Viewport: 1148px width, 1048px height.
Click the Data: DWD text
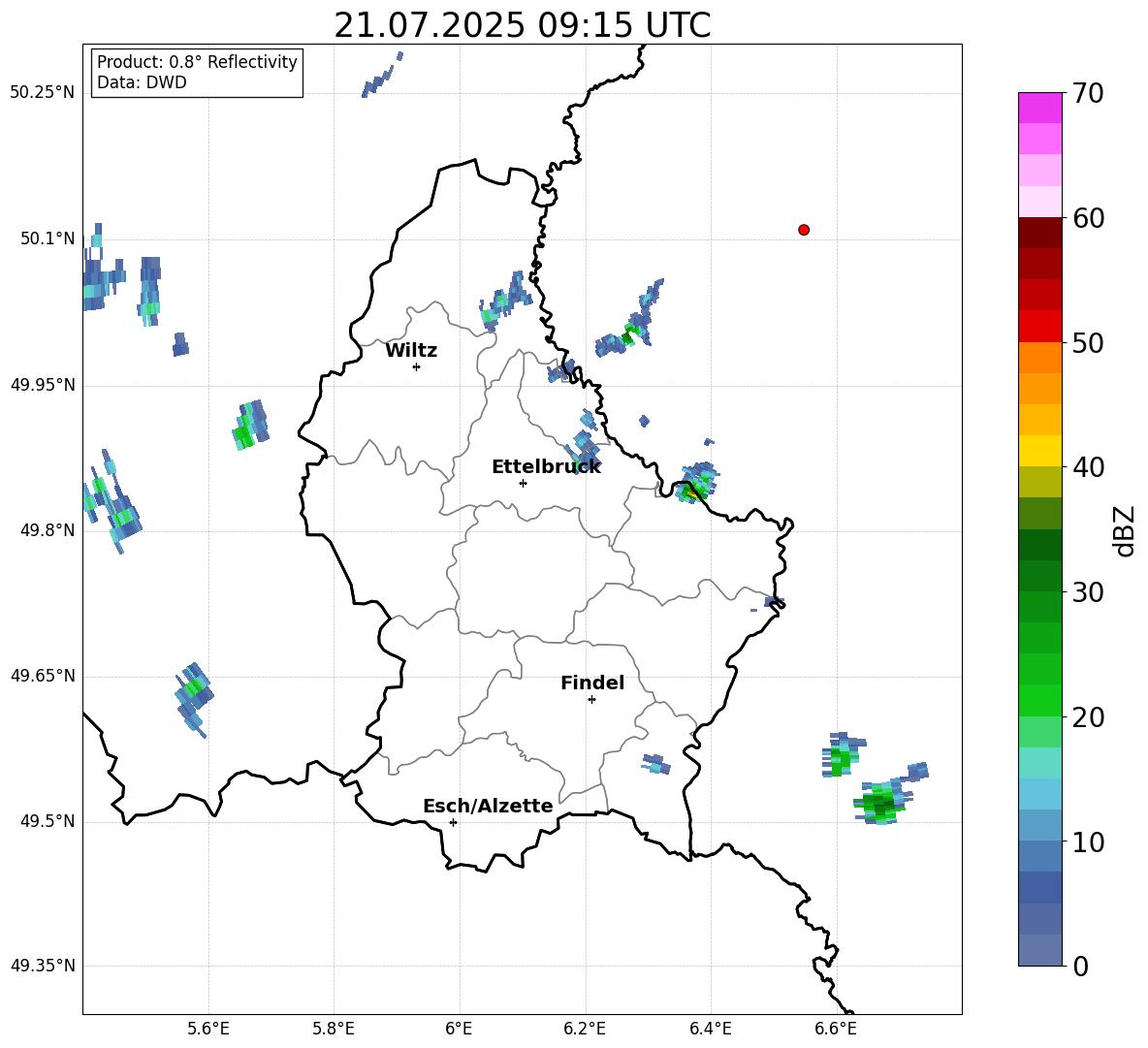pyautogui.click(x=142, y=82)
